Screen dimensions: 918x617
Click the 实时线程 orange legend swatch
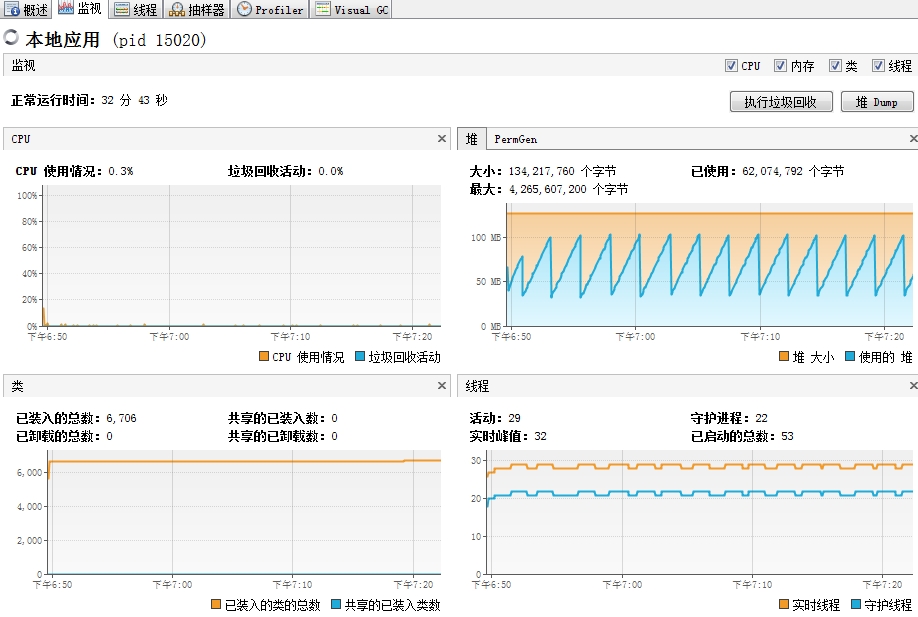click(784, 604)
